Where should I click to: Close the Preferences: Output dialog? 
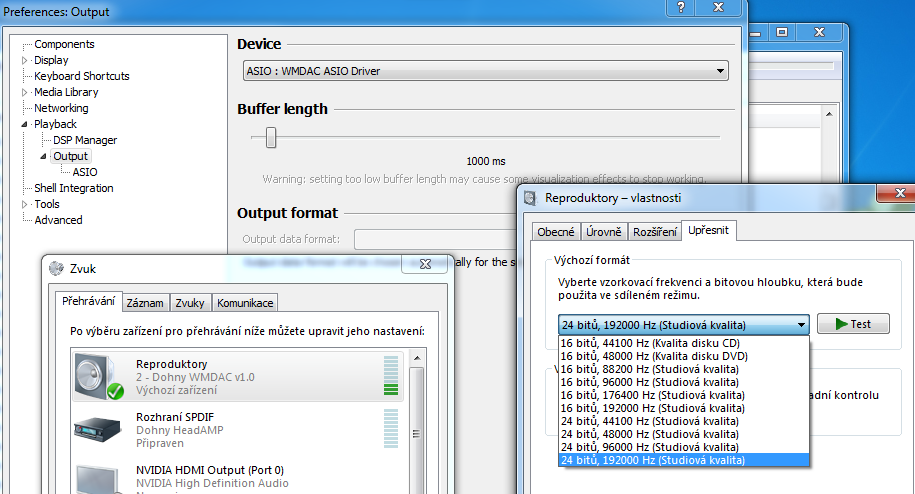(x=719, y=8)
